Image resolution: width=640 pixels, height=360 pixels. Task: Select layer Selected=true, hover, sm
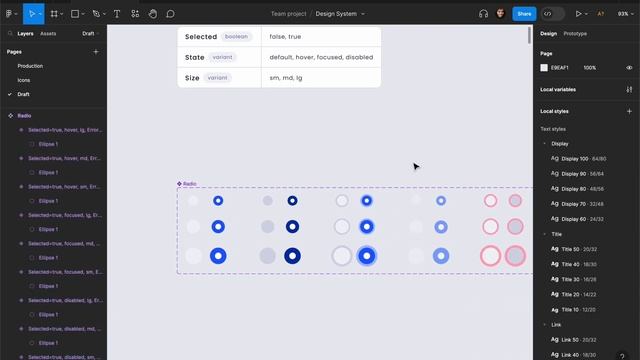point(64,187)
